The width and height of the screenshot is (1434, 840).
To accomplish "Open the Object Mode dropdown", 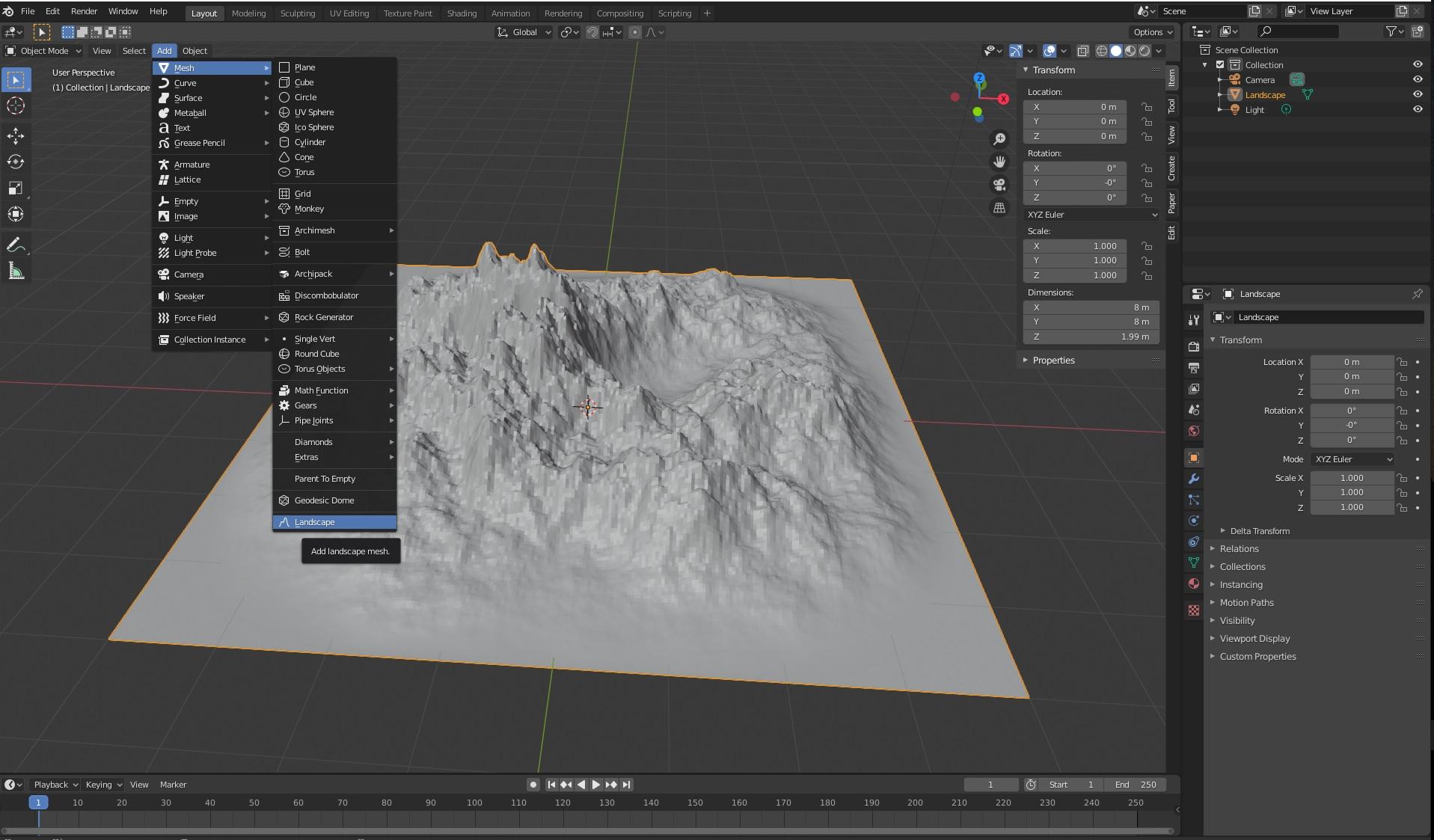I will pyautogui.click(x=43, y=51).
